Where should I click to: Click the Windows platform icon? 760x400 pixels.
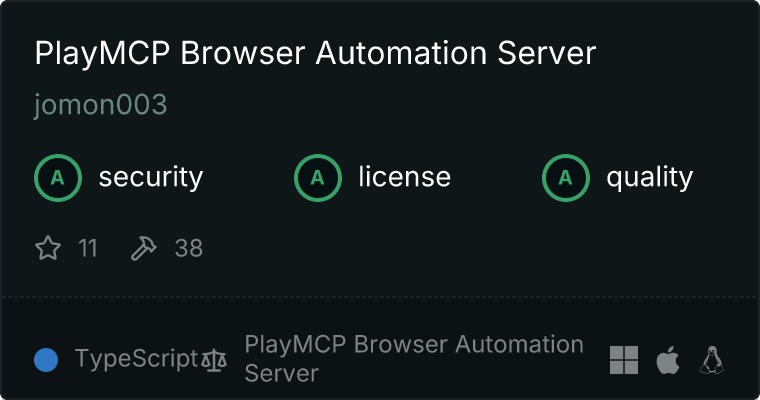click(x=624, y=360)
